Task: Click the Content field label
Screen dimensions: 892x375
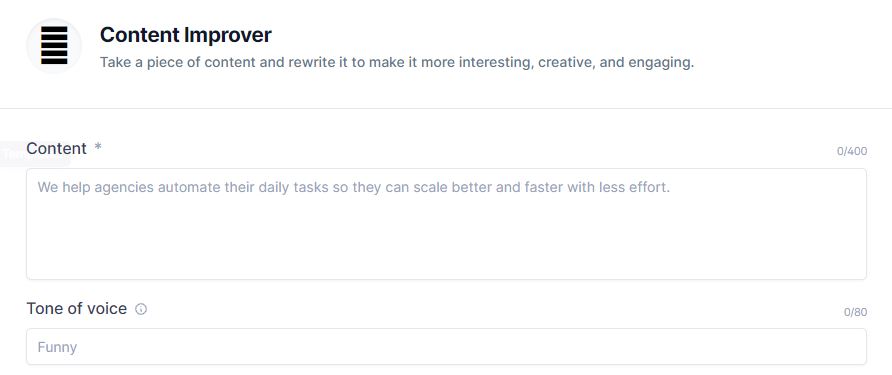Action: (56, 149)
